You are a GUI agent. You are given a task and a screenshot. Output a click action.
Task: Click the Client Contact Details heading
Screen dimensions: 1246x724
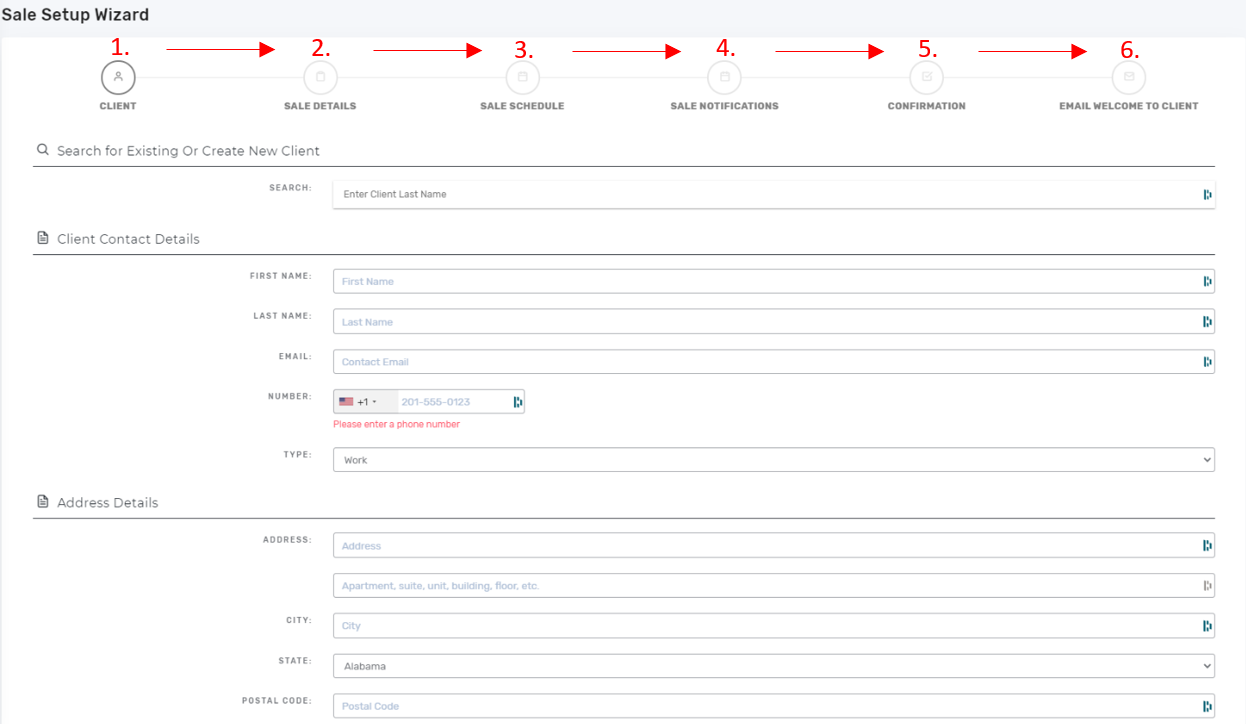coord(128,239)
